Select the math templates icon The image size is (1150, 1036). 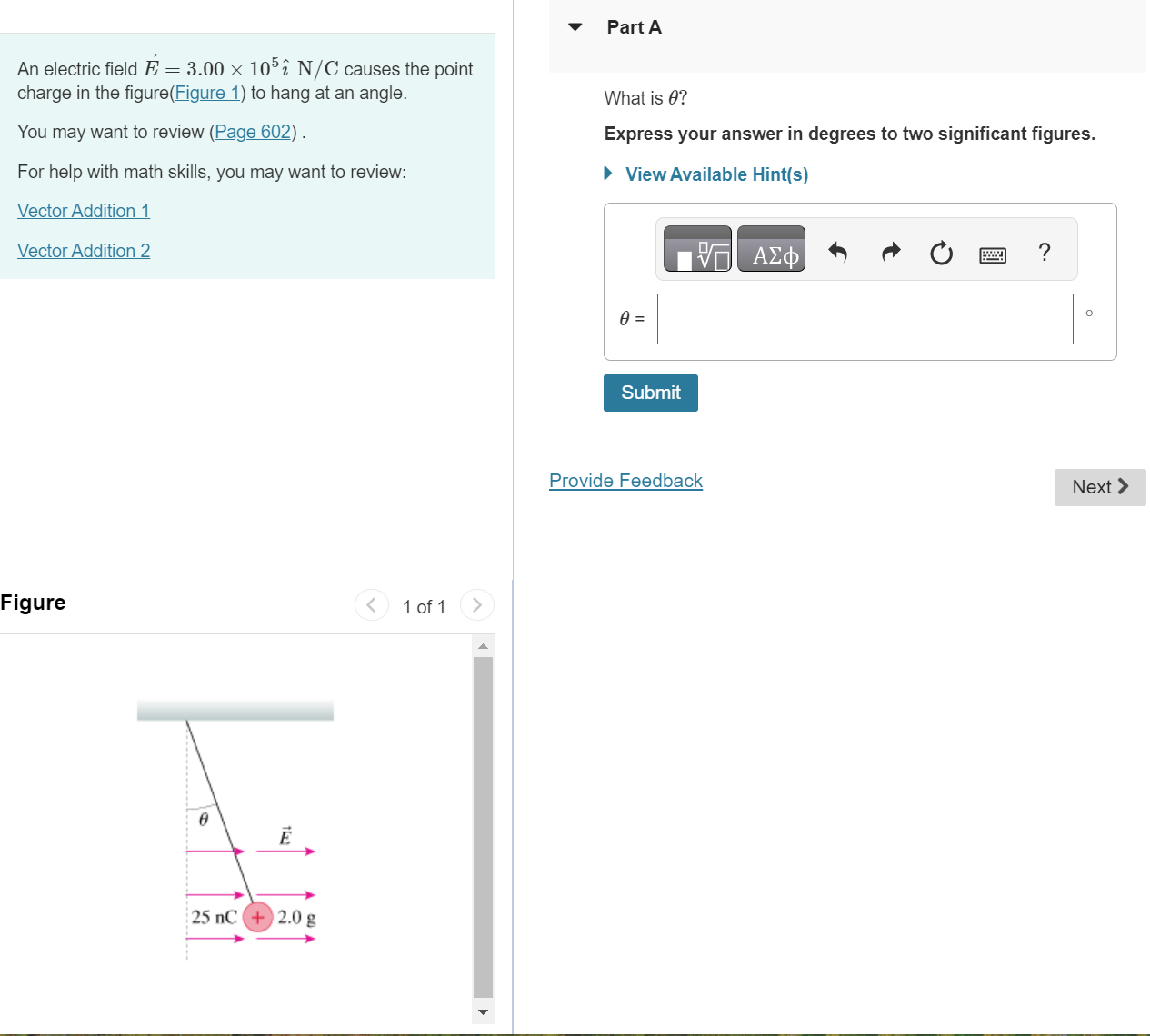click(696, 249)
